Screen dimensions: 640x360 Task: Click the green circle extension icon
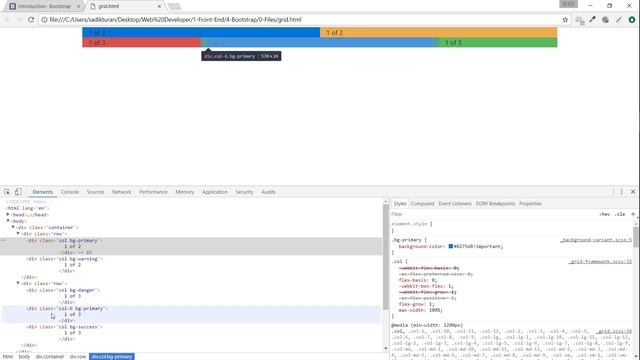click(x=632, y=20)
